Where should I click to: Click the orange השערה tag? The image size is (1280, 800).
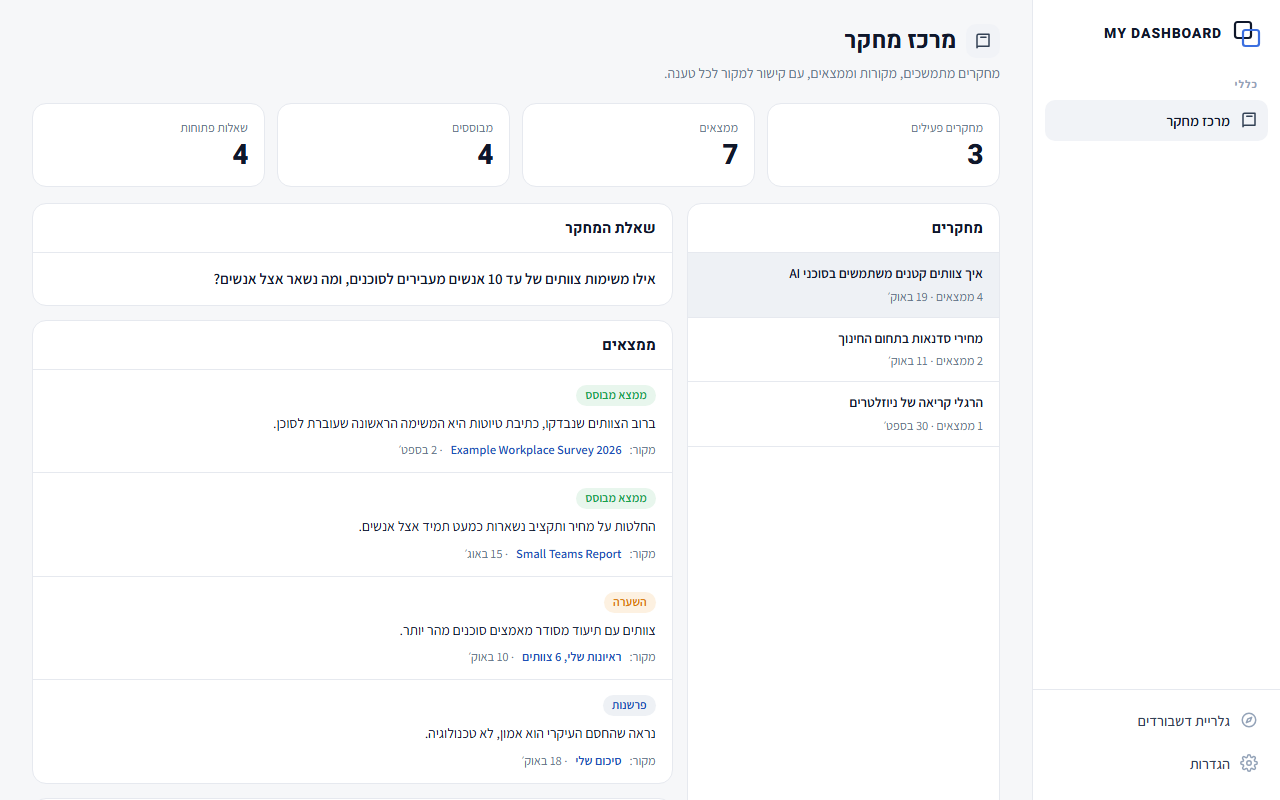coord(630,602)
